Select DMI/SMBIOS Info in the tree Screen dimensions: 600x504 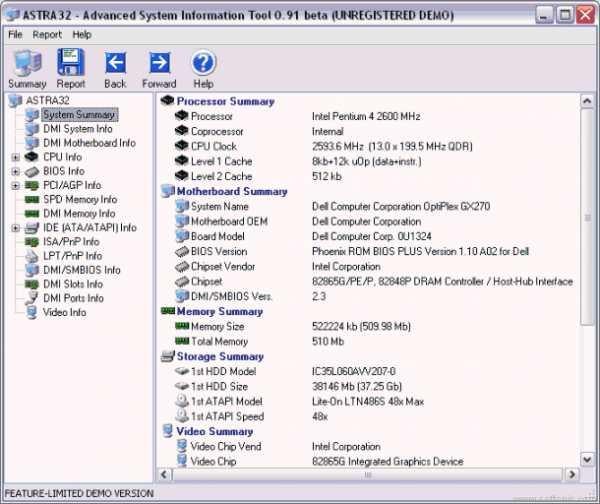click(82, 271)
